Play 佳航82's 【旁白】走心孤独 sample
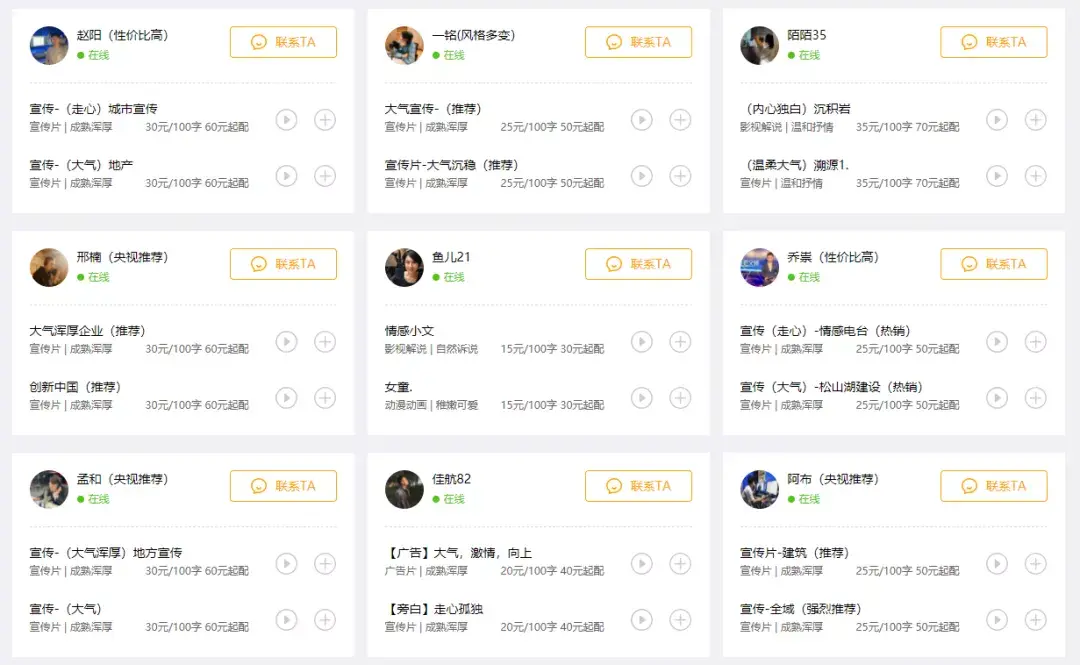 point(641,619)
